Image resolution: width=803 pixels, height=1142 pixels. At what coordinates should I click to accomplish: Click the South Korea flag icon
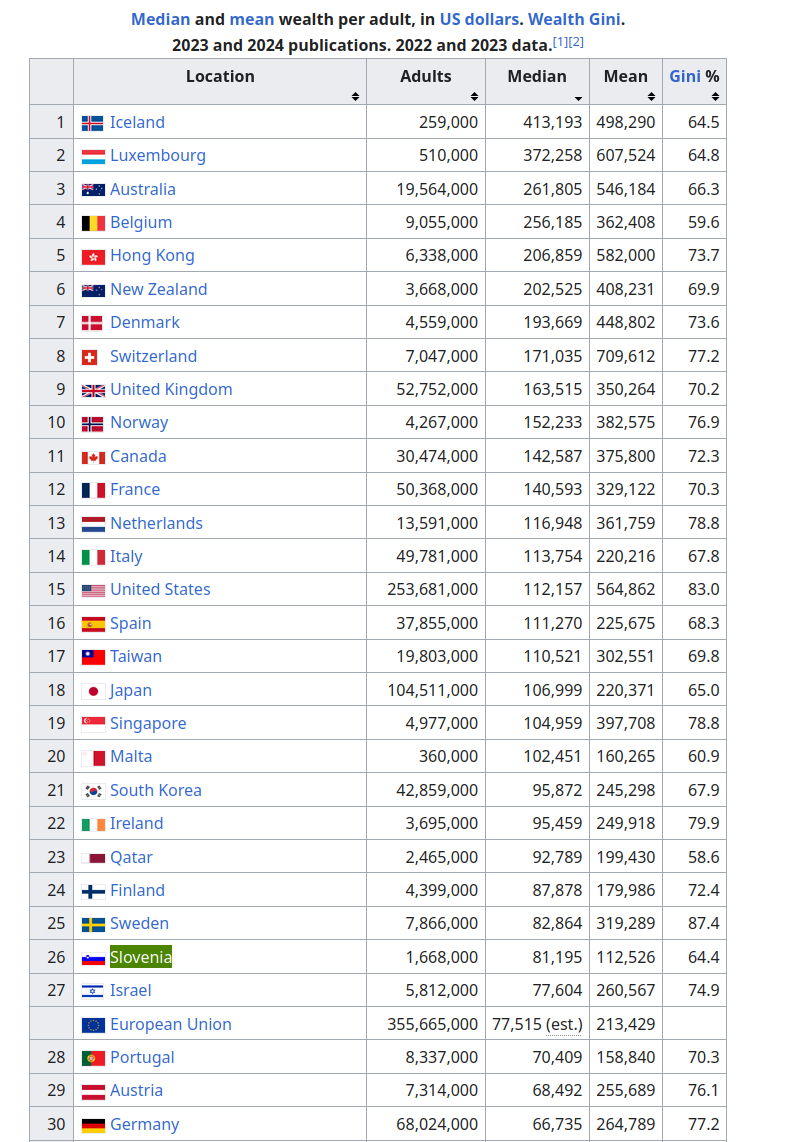coord(92,791)
